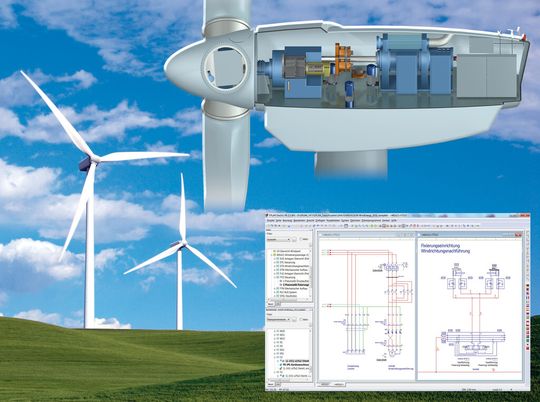Click the ellipsis button beside upper filter
540x402 pixels.
[x=294, y=239]
